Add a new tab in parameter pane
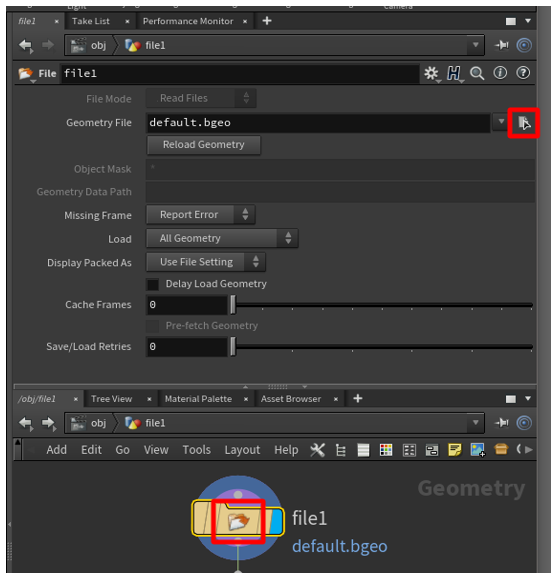This screenshot has width=555, height=575. (x=267, y=21)
